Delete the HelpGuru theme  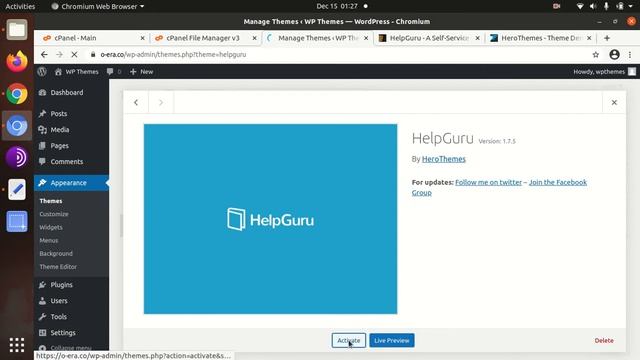coord(604,340)
